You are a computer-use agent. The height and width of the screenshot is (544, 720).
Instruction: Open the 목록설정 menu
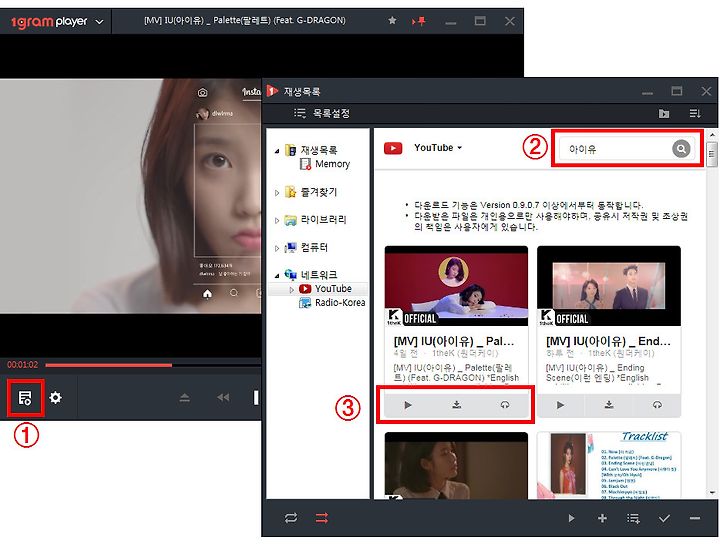click(322, 113)
